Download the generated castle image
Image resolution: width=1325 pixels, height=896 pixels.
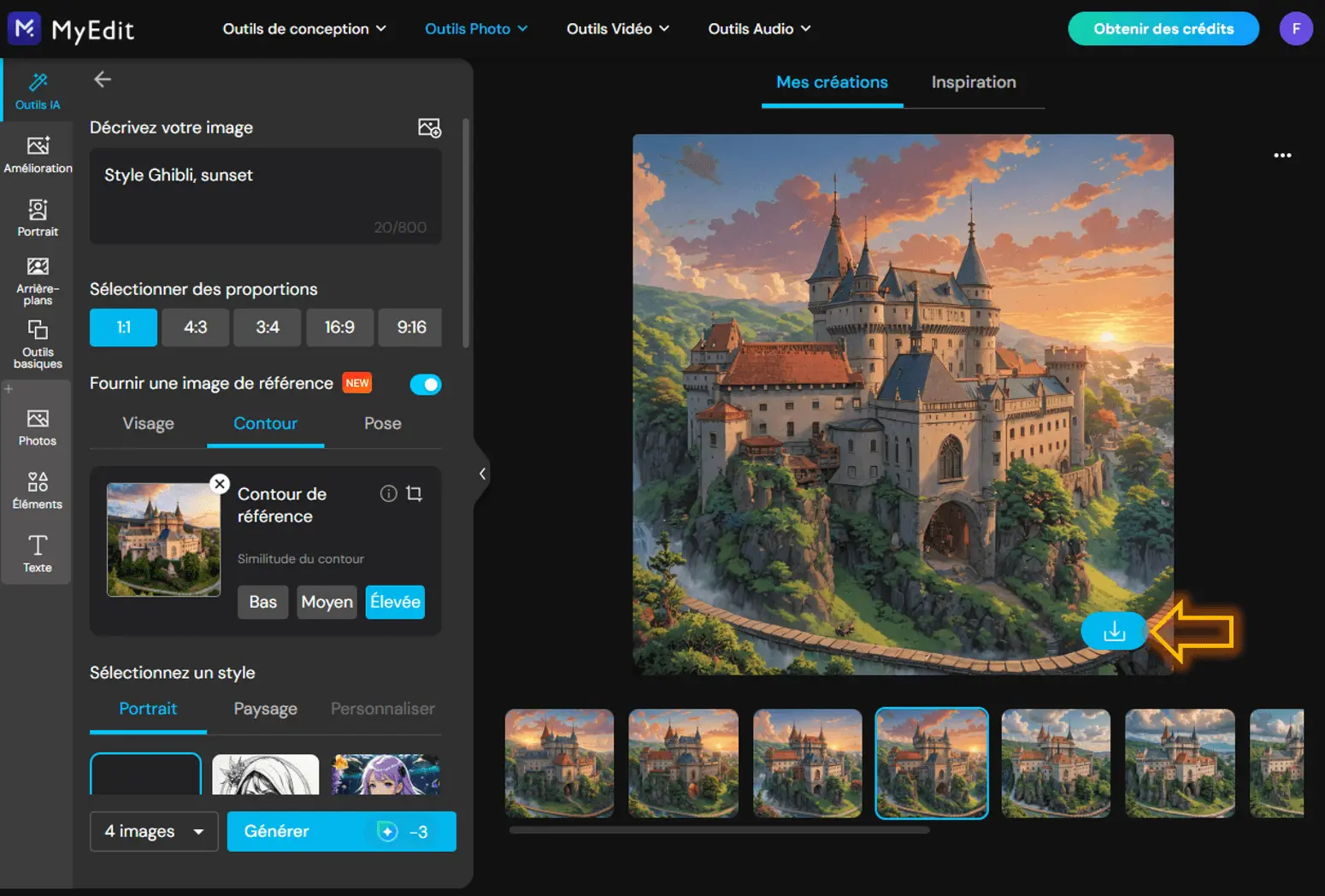(1114, 632)
